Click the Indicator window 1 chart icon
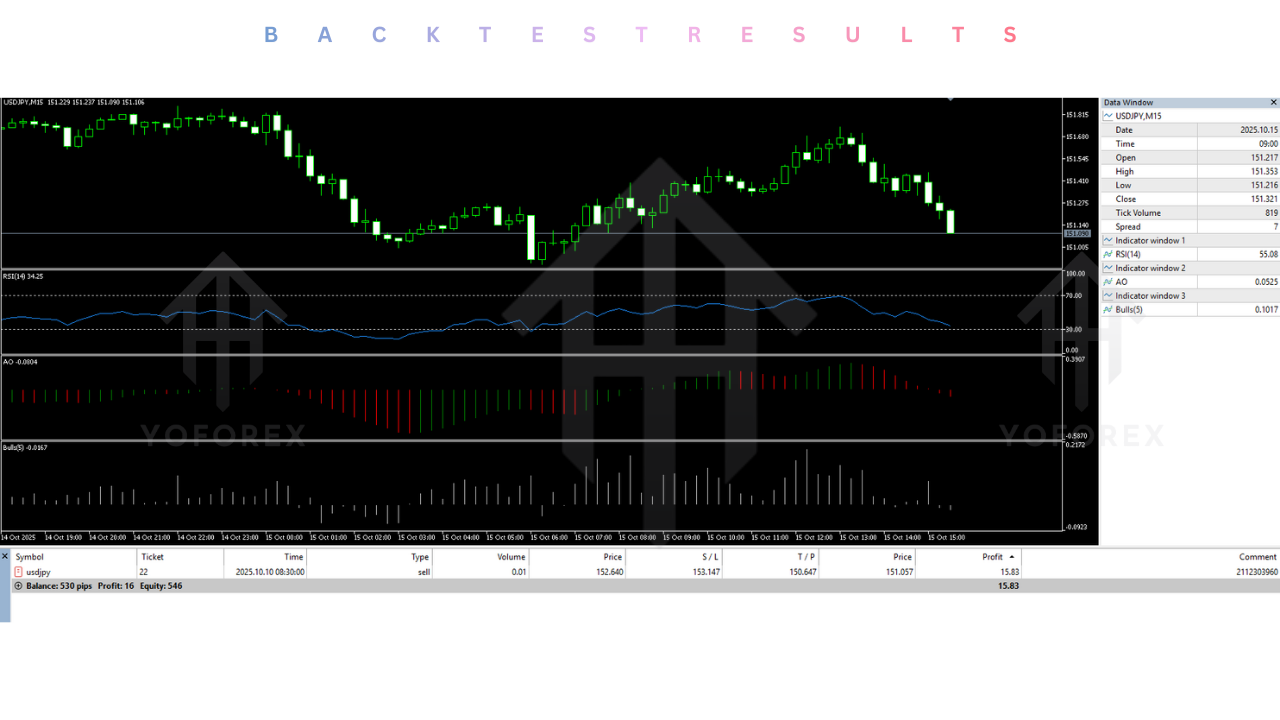Screen dimensions: 1280x720 [1108, 240]
